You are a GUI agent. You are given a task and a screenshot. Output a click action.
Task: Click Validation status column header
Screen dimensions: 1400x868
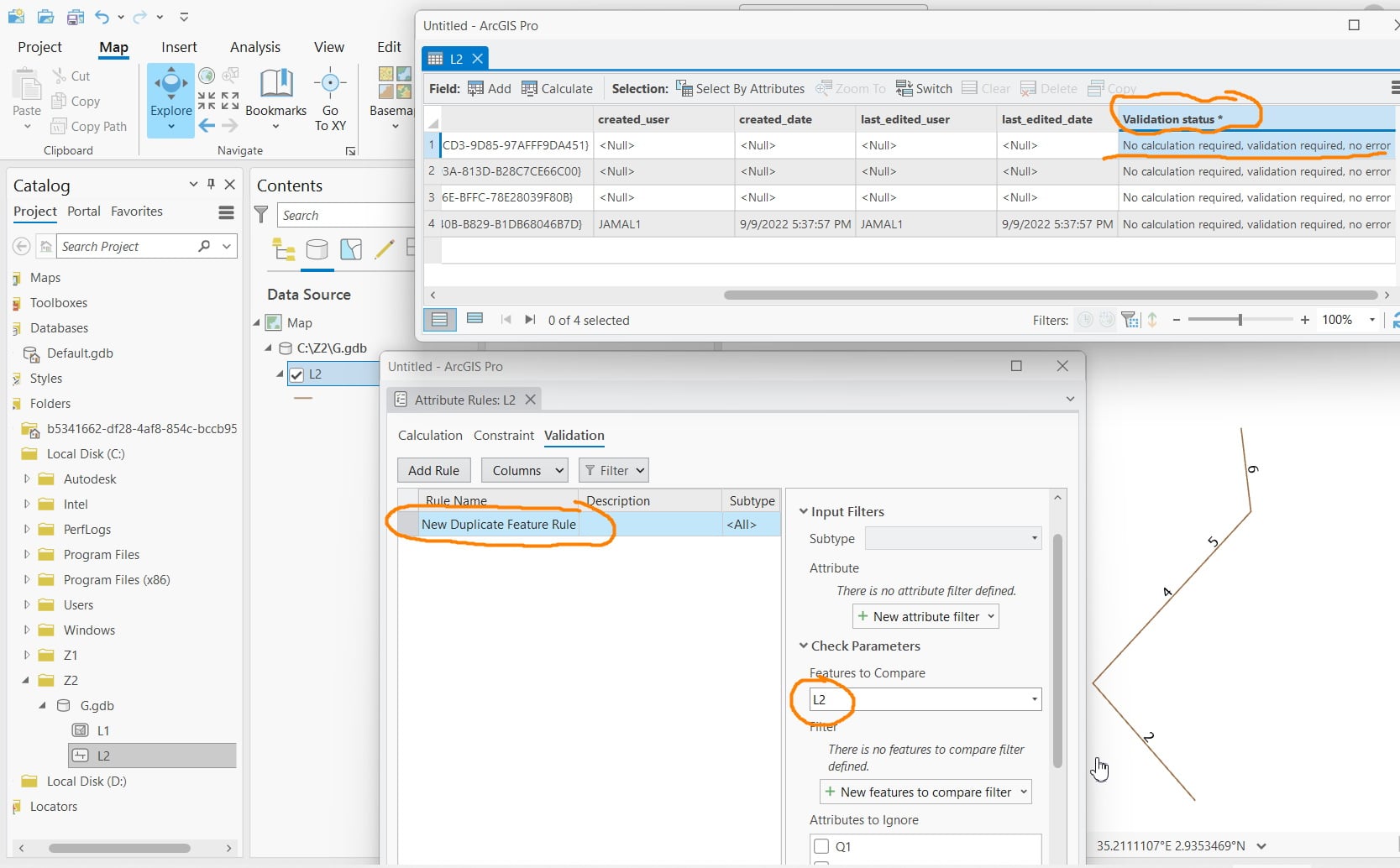click(1256, 119)
